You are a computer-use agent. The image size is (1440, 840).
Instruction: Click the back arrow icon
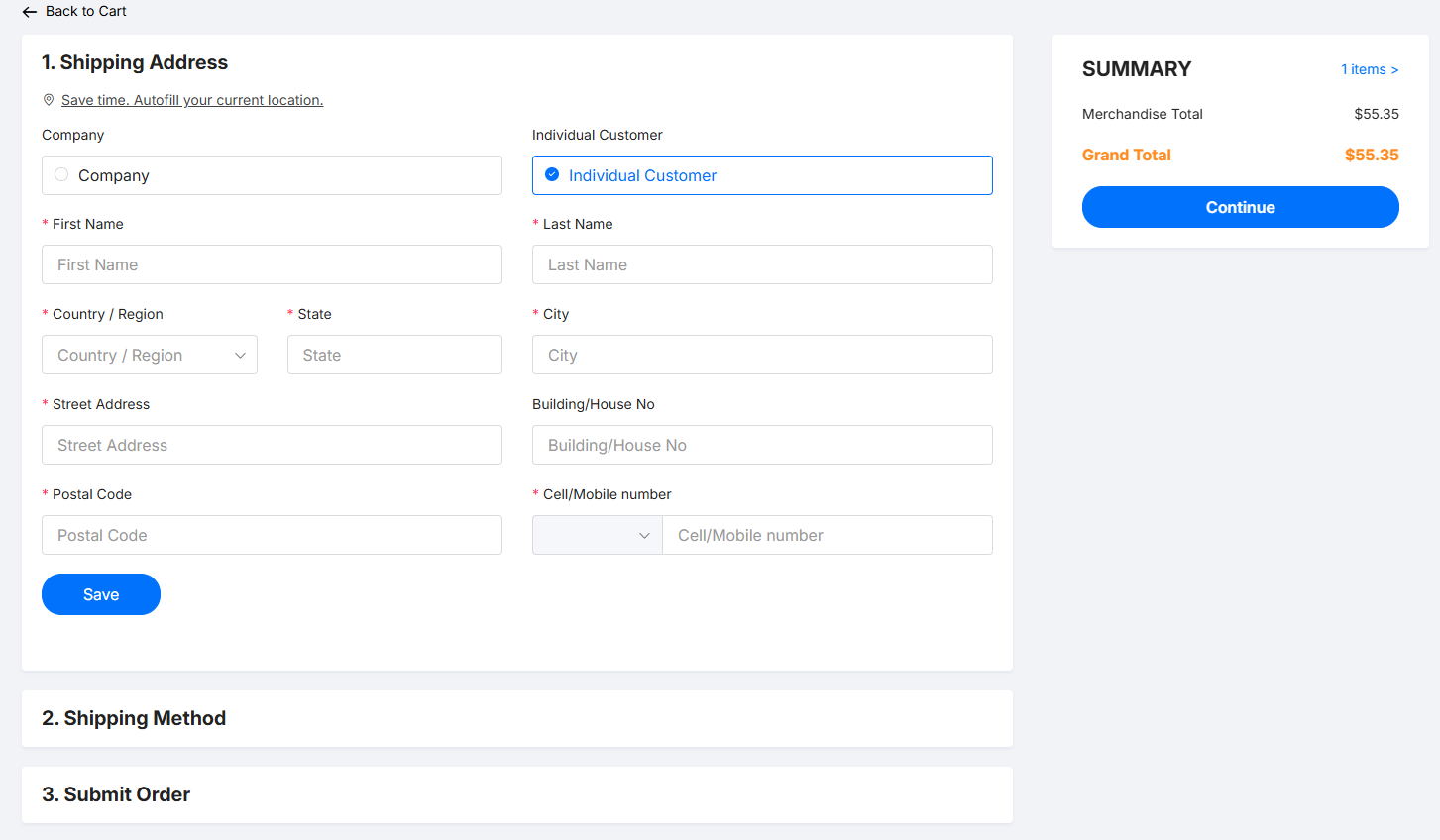tap(30, 12)
